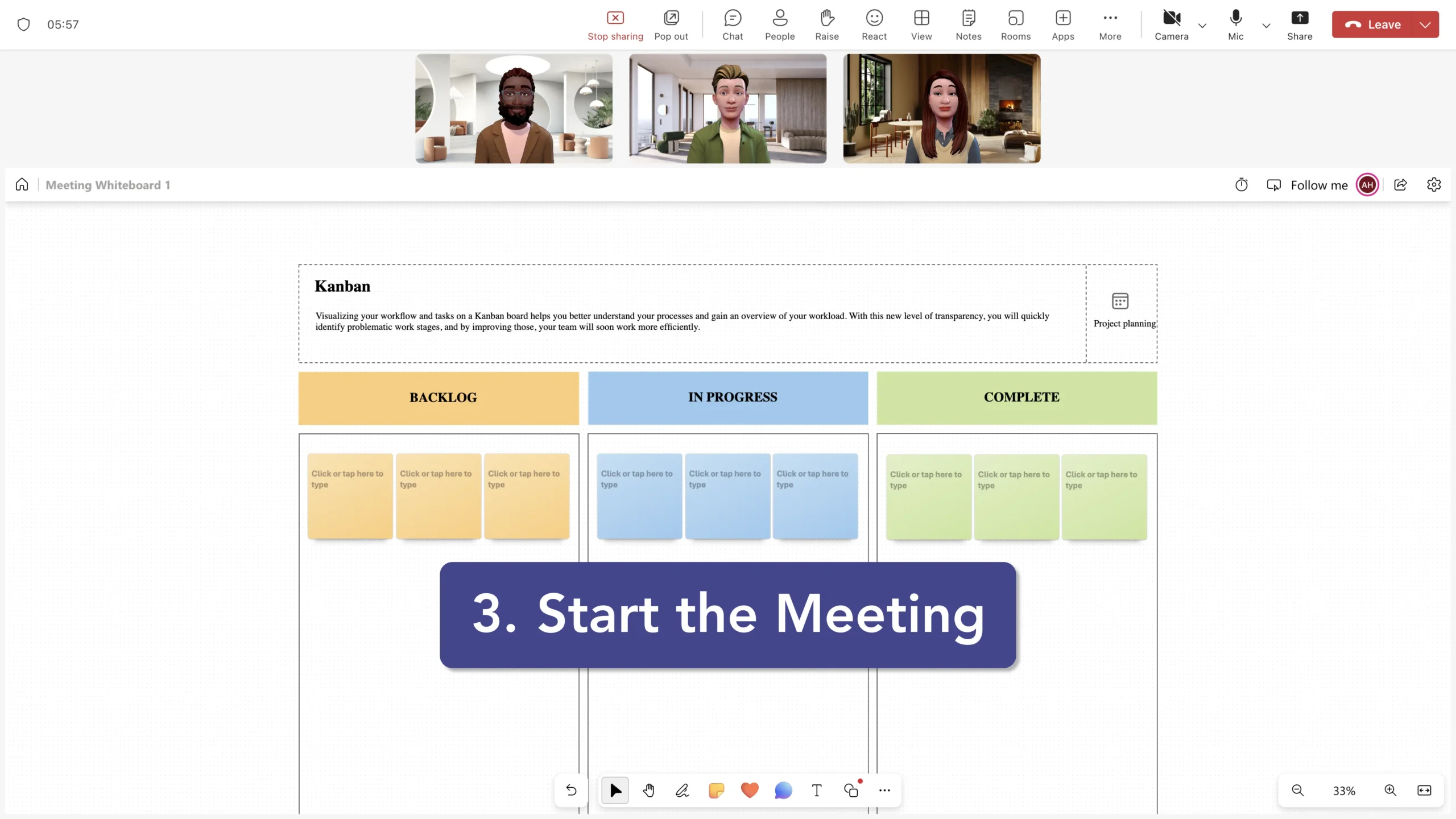This screenshot has height=819, width=1456.
Task: Open the More options menu
Action: pyautogui.click(x=1110, y=24)
